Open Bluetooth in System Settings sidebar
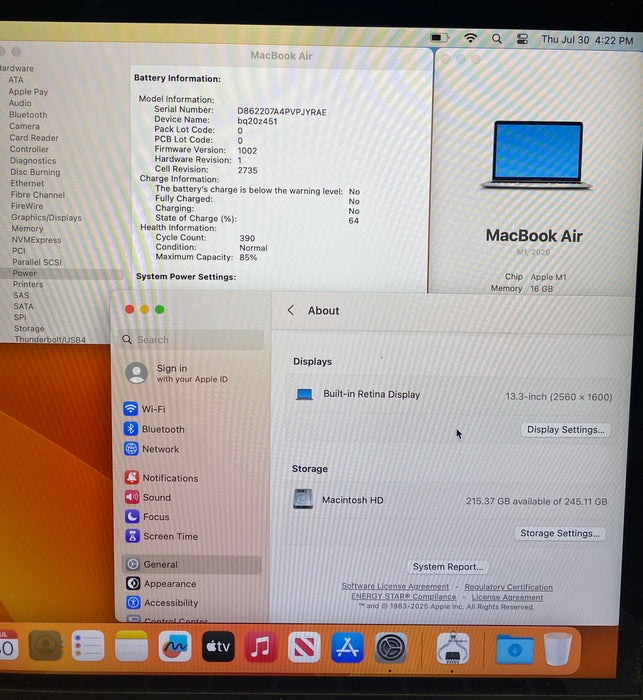 point(154,429)
